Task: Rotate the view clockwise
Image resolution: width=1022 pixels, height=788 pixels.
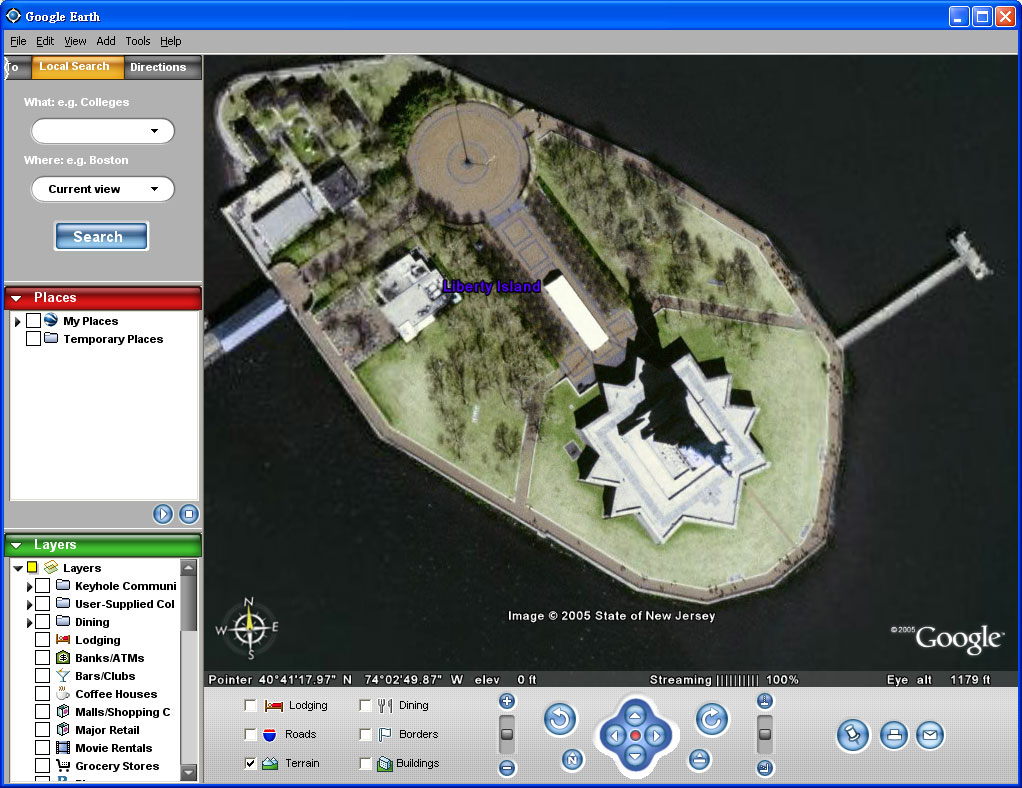Action: point(712,720)
